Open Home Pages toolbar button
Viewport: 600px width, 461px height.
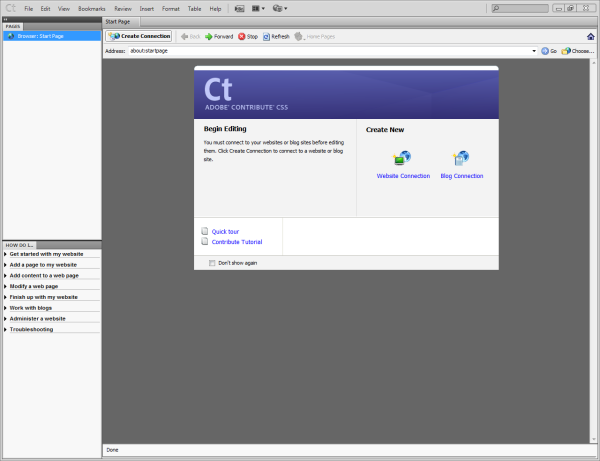[x=315, y=37]
